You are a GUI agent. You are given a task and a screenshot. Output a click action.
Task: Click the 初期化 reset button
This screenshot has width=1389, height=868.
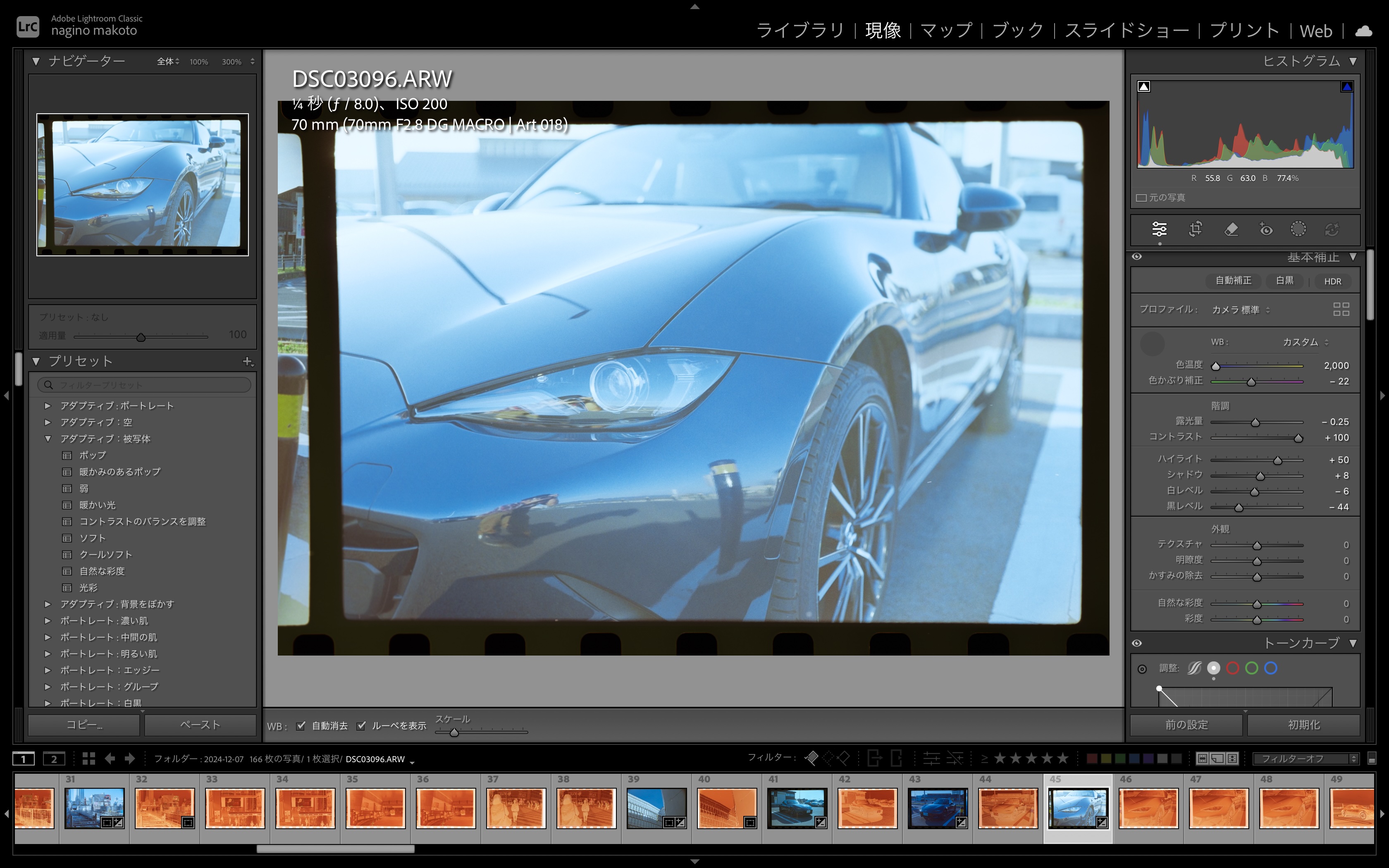(x=1303, y=725)
